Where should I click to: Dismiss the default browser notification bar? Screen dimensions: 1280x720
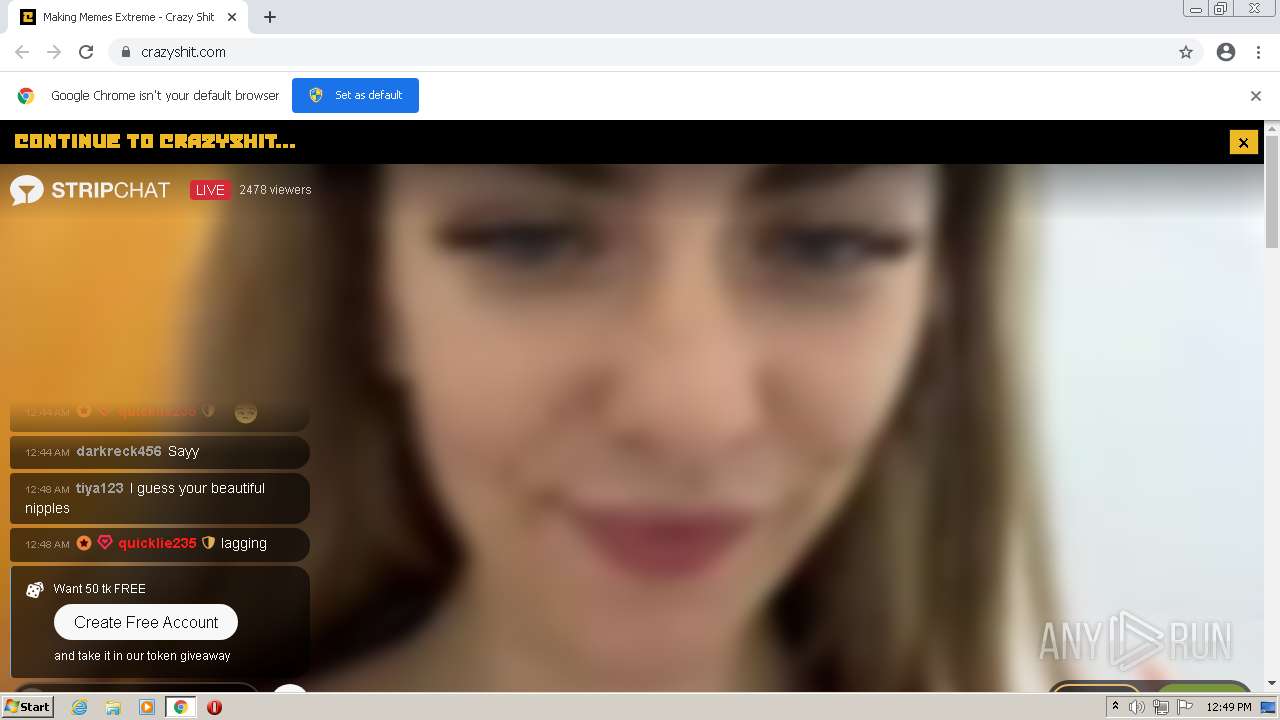(1255, 96)
